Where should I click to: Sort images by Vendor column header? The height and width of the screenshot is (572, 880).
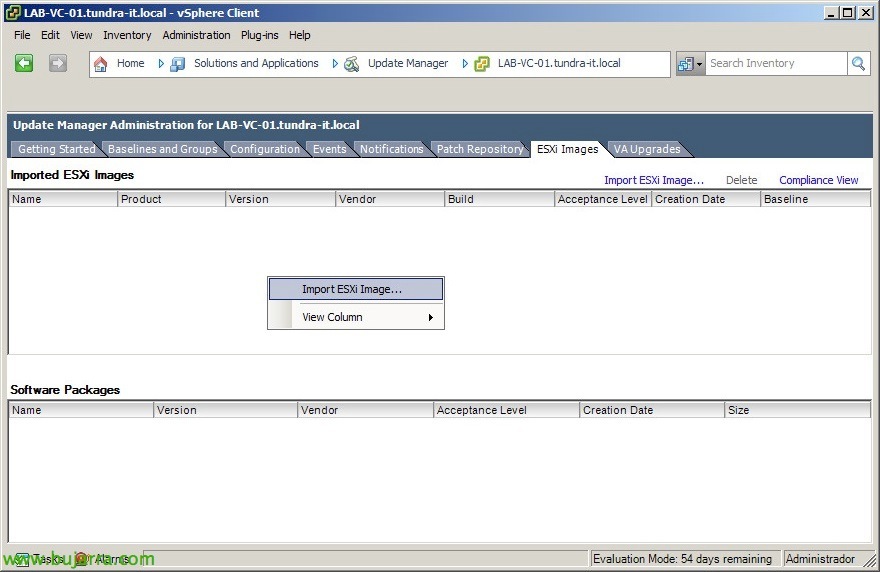[x=390, y=199]
